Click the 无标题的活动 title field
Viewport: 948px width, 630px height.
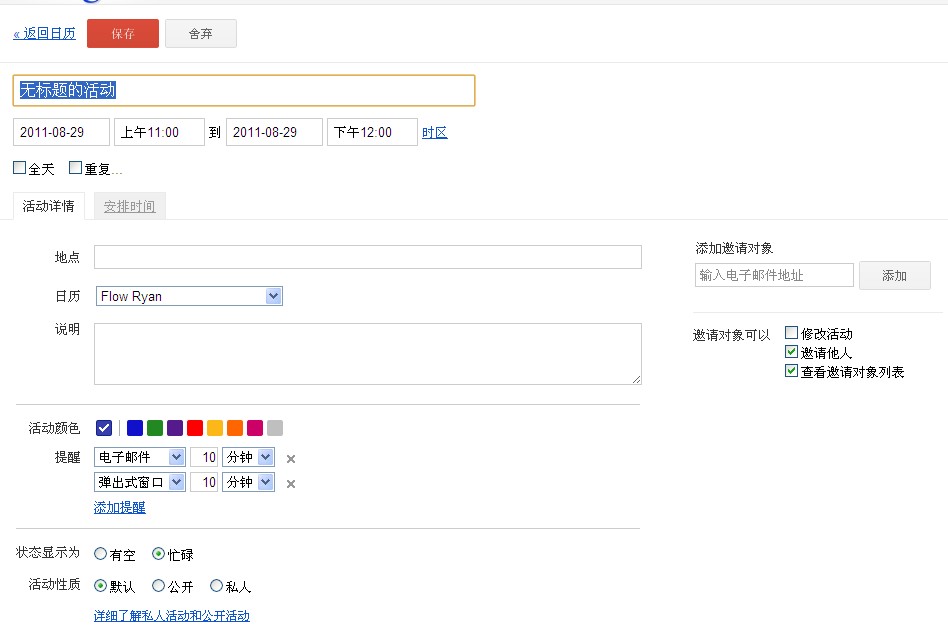tap(244, 91)
